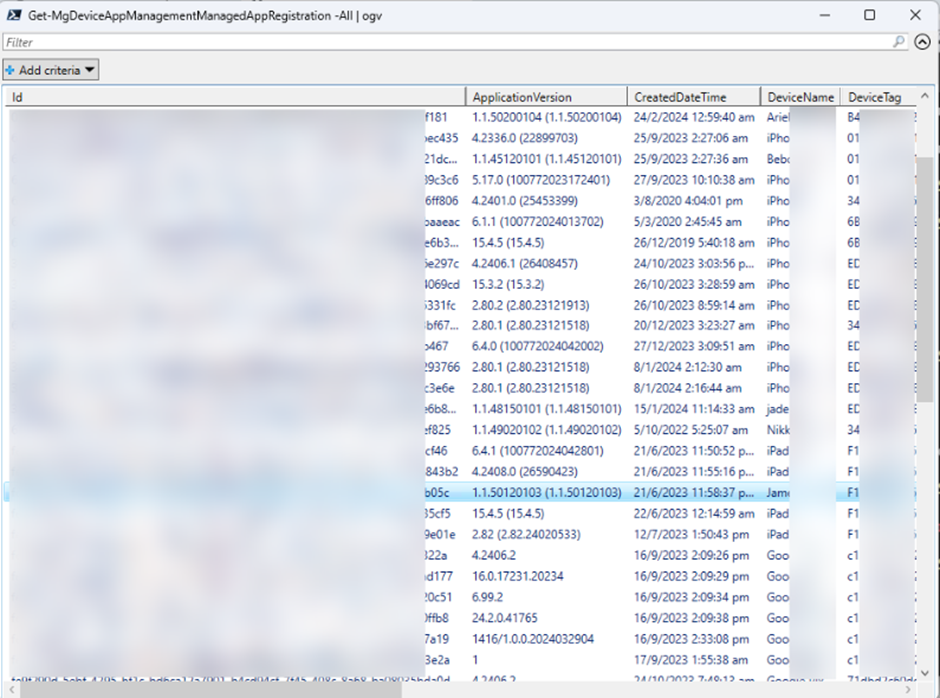This screenshot has width=940, height=698.
Task: Select date 15/1/2024 11:14:33 am
Action: click(694, 409)
